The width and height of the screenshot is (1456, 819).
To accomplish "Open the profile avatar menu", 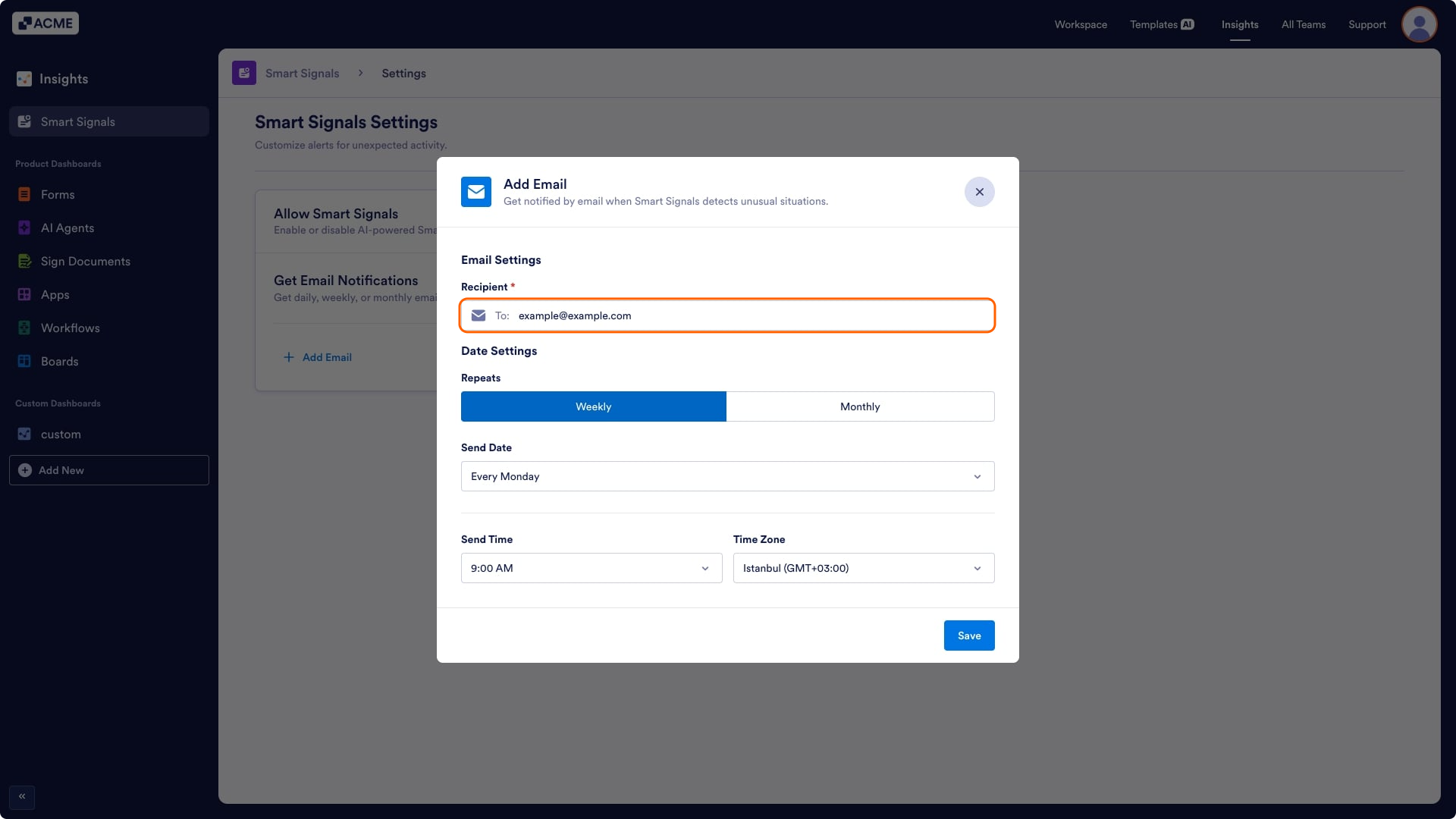I will click(1419, 24).
